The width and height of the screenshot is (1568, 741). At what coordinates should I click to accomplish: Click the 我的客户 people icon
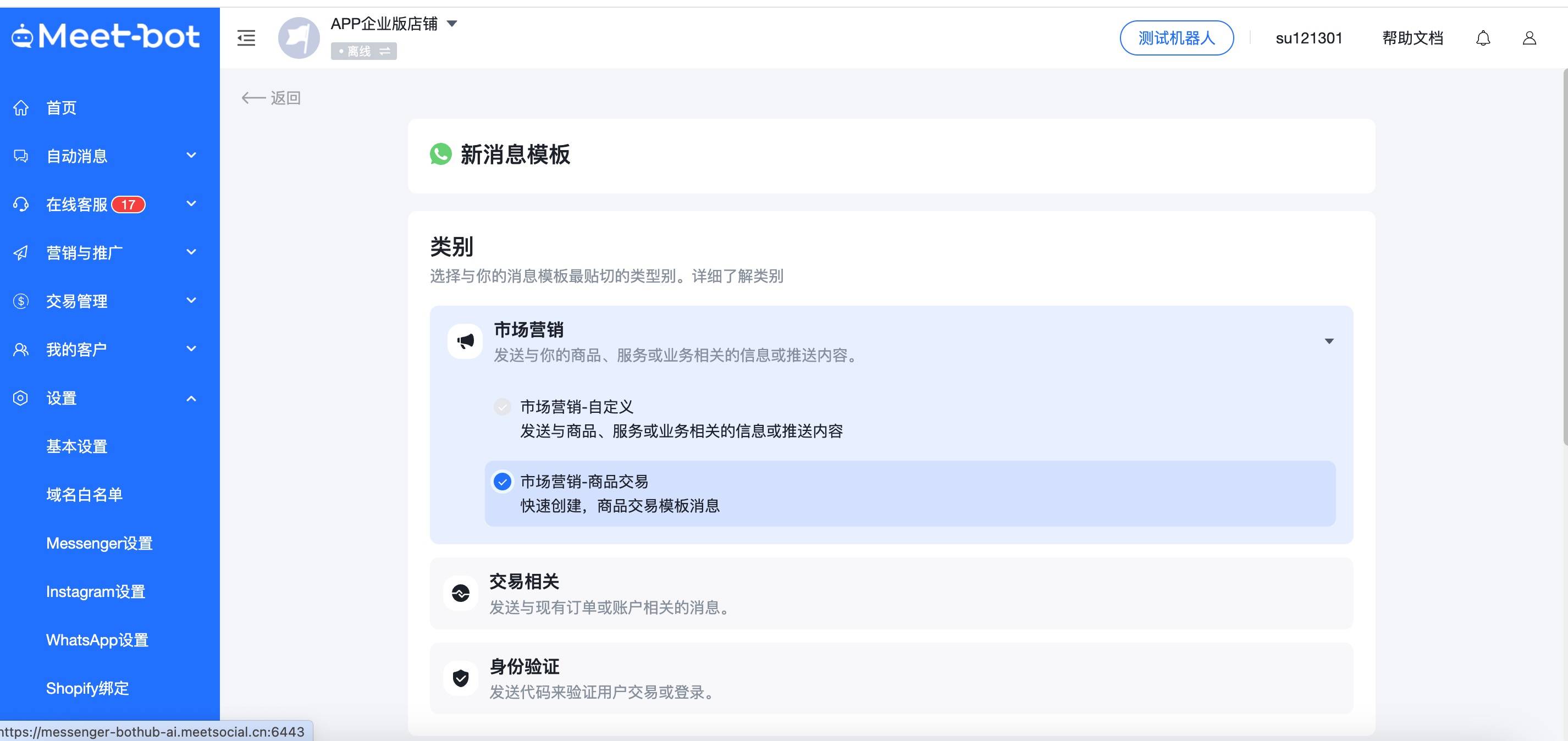21,349
